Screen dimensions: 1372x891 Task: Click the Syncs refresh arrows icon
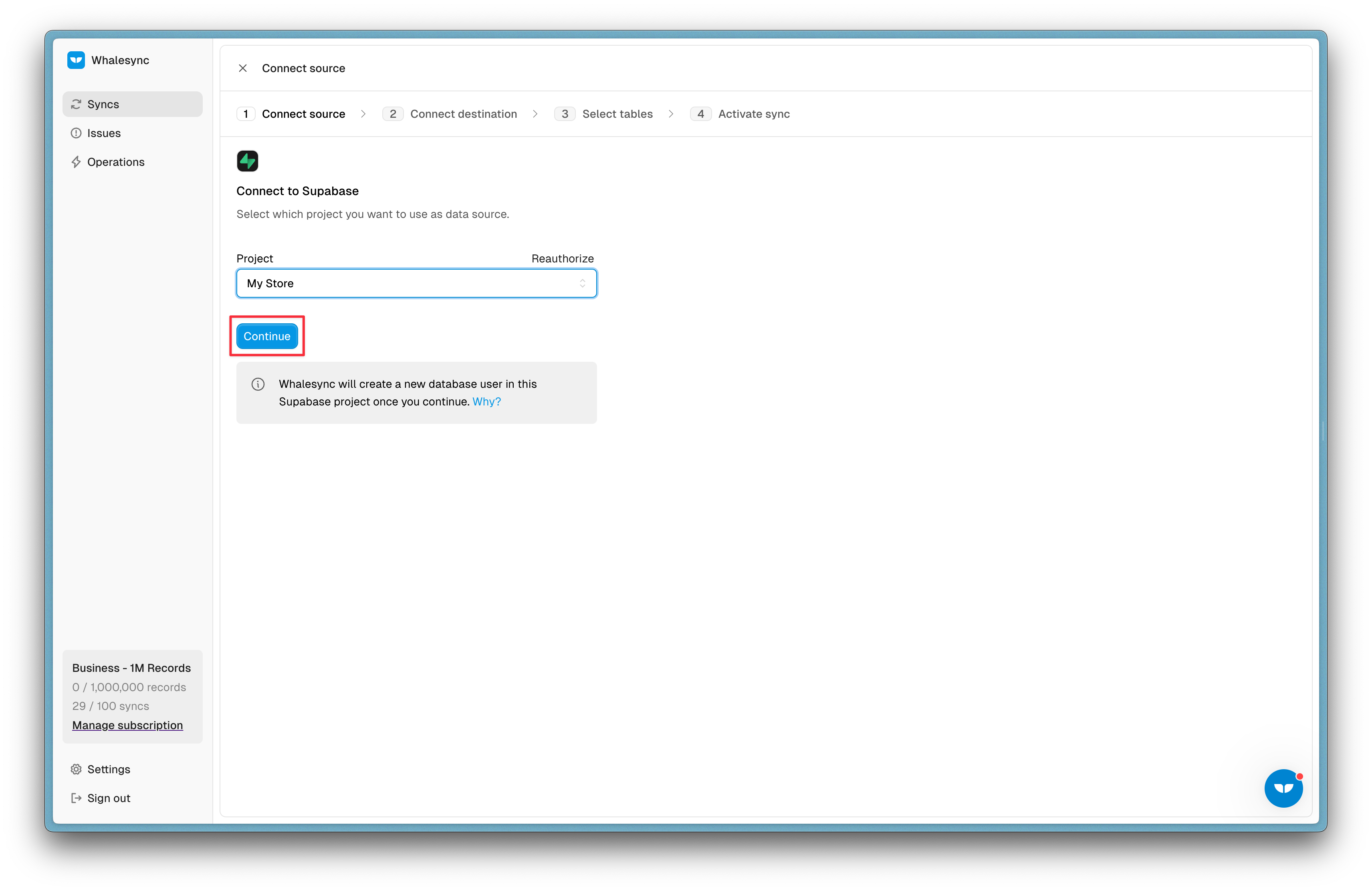coord(75,104)
